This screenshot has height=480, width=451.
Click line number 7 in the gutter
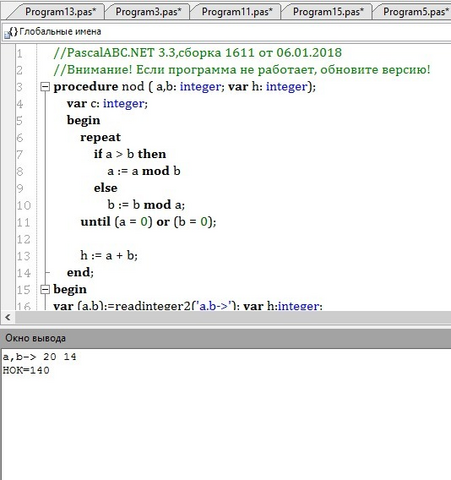(20, 154)
